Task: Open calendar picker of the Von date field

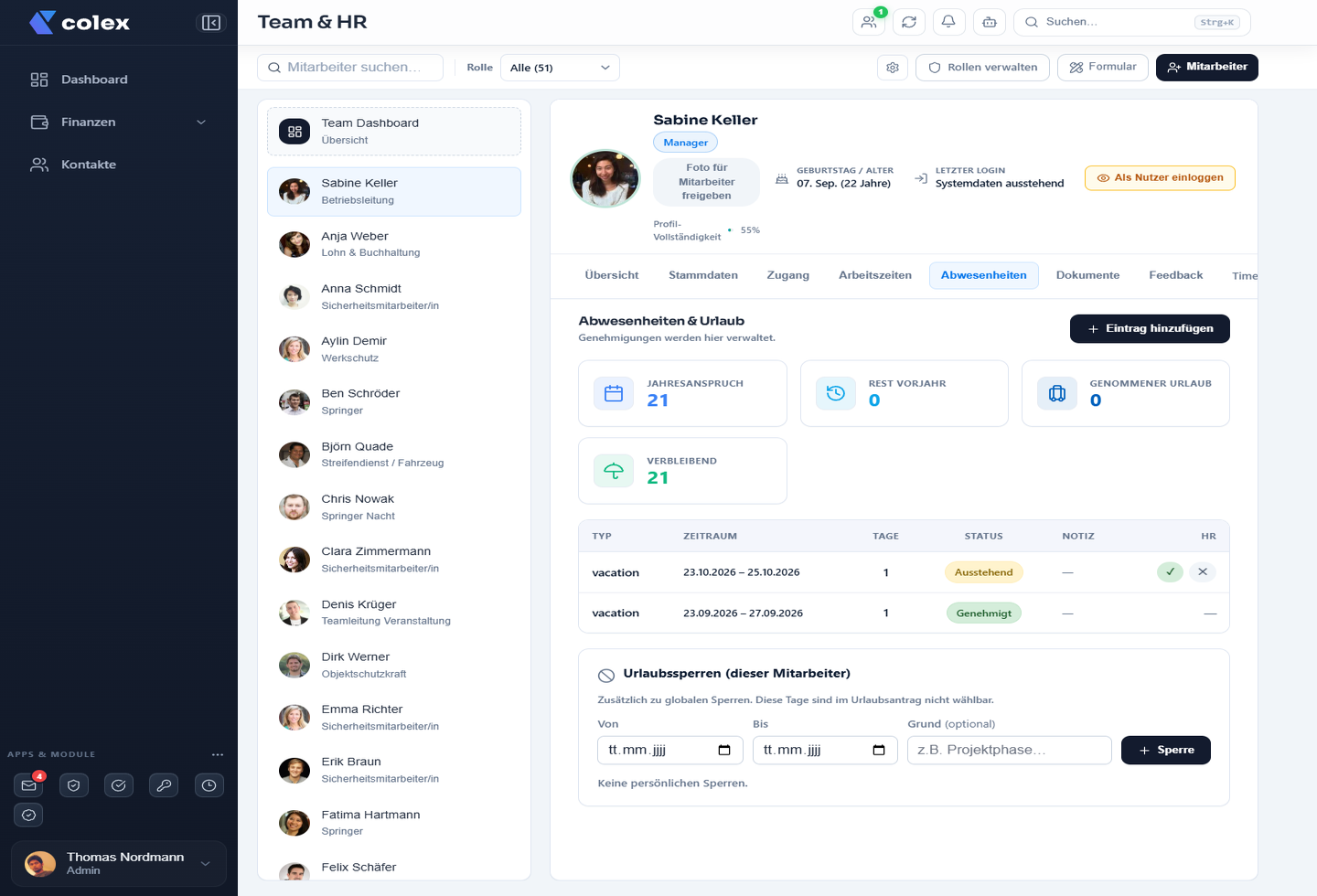Action: [724, 750]
